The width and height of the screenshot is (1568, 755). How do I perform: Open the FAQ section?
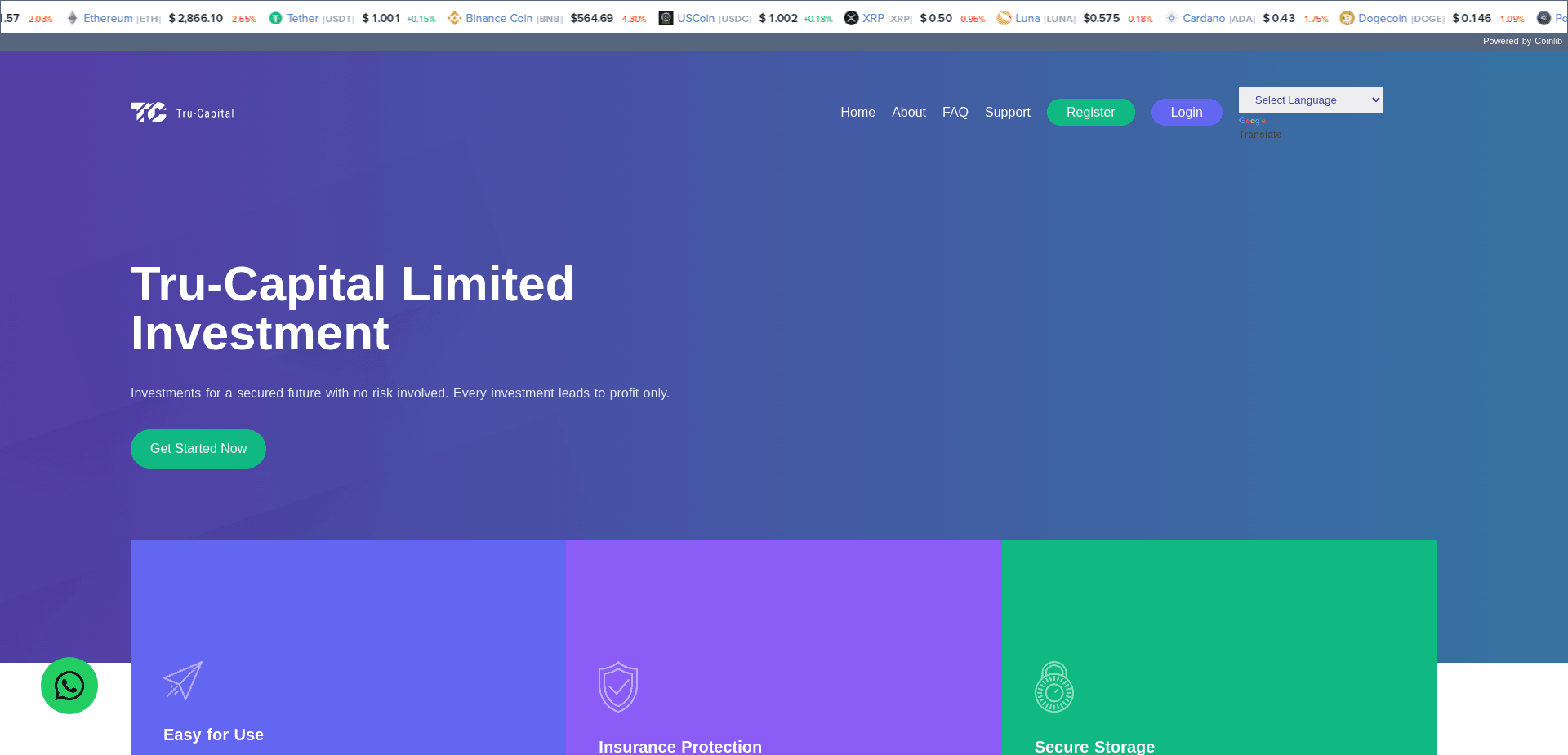pos(955,112)
